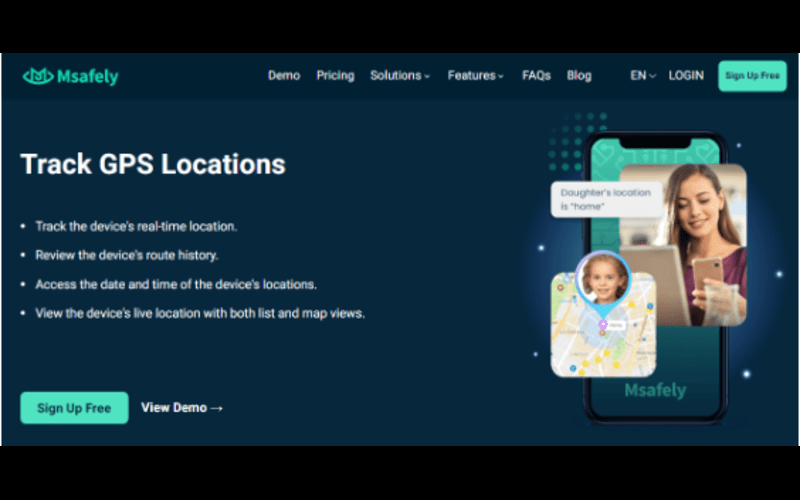Click Msafely text on phone mockup
Screen dimensions: 800x500
tap(655, 390)
